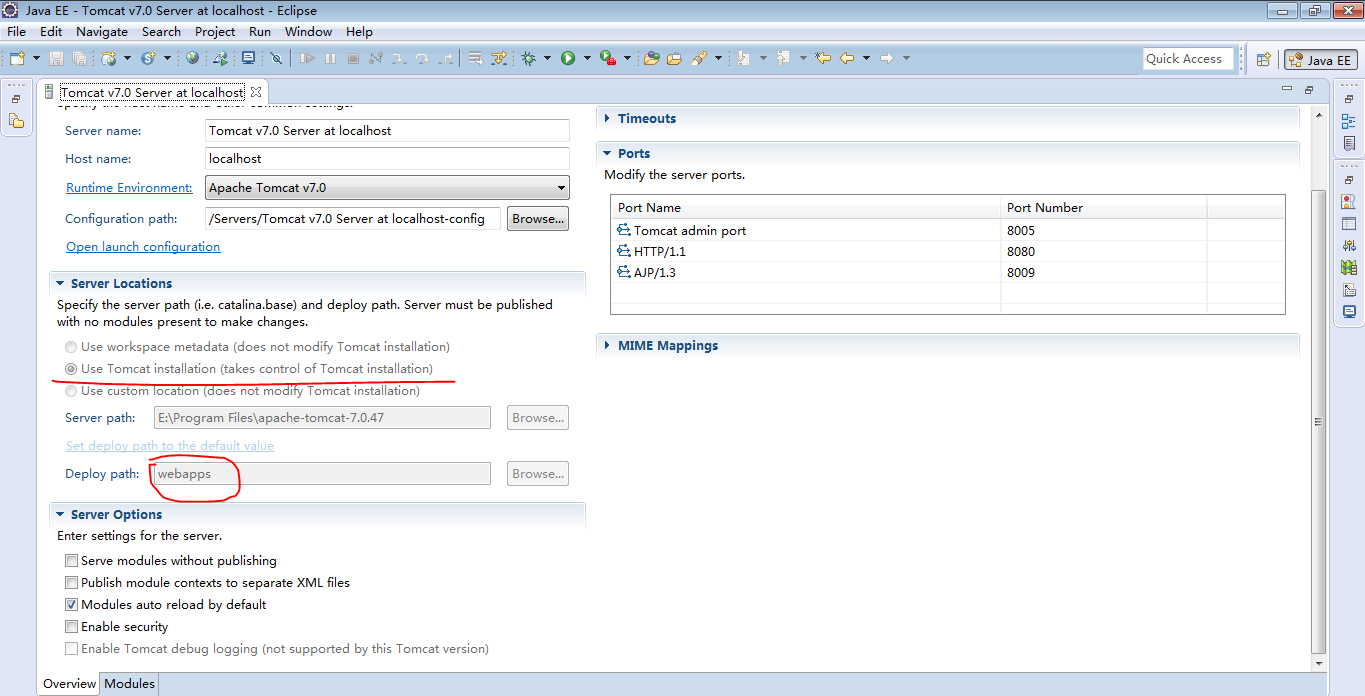The image size is (1365, 696).
Task: Open the Project menu
Action: [215, 32]
